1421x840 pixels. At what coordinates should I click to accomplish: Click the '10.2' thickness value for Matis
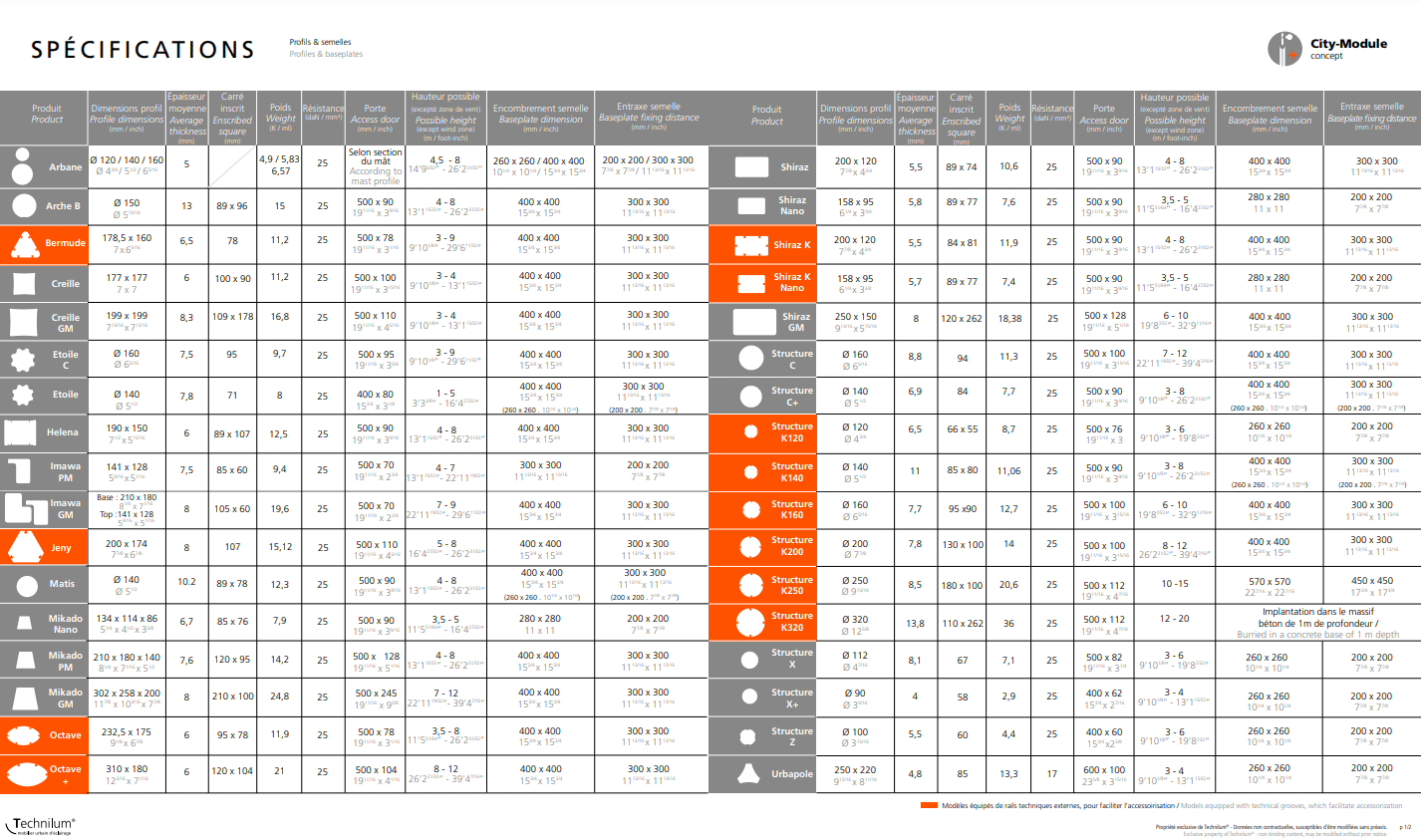(x=186, y=581)
